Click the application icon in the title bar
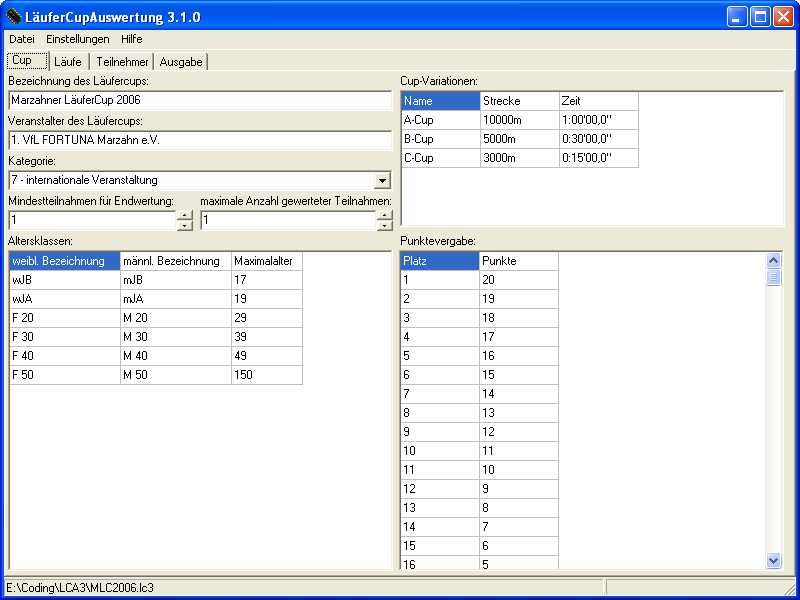Screen dimensions: 800x600 tap(13, 17)
